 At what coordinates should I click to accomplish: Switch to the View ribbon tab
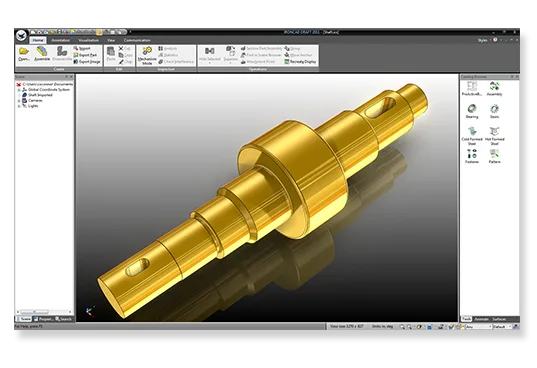[x=111, y=40]
